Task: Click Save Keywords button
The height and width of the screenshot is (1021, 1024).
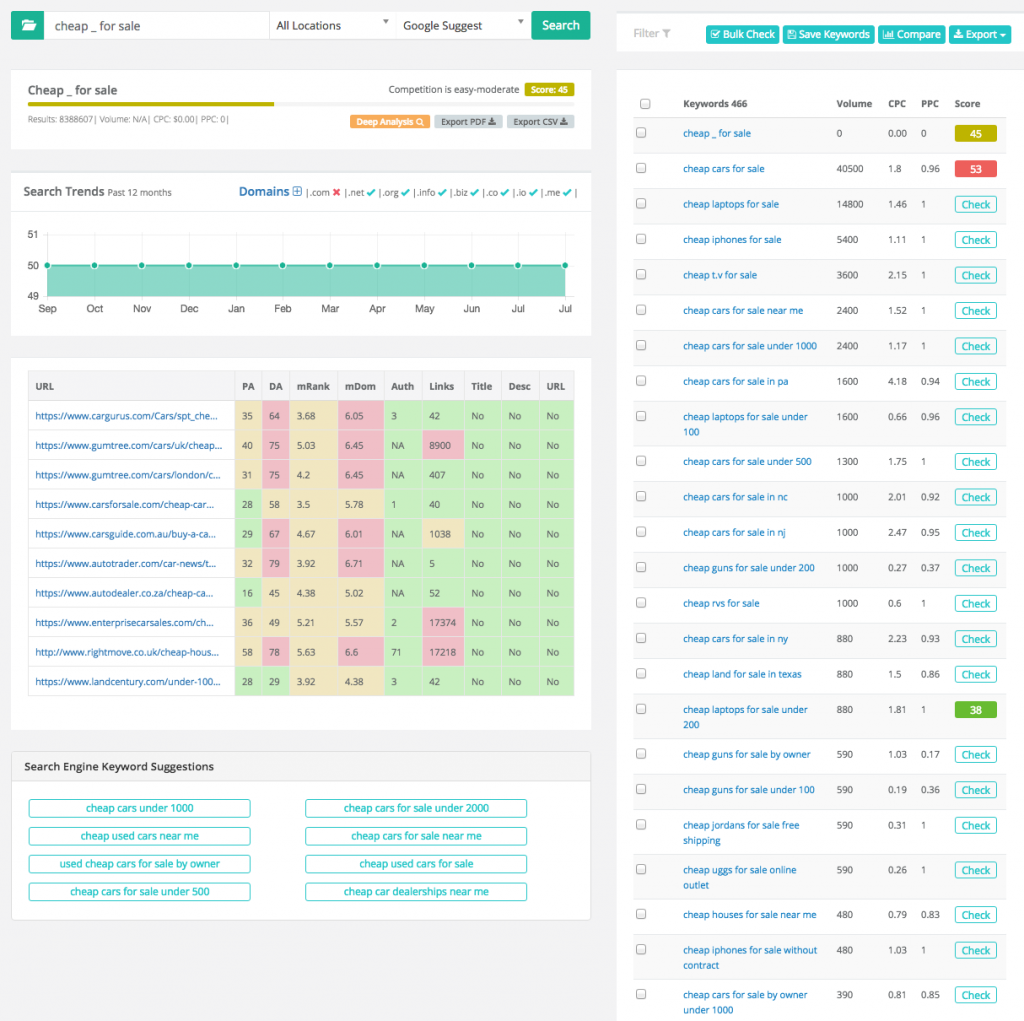Action: pos(828,34)
